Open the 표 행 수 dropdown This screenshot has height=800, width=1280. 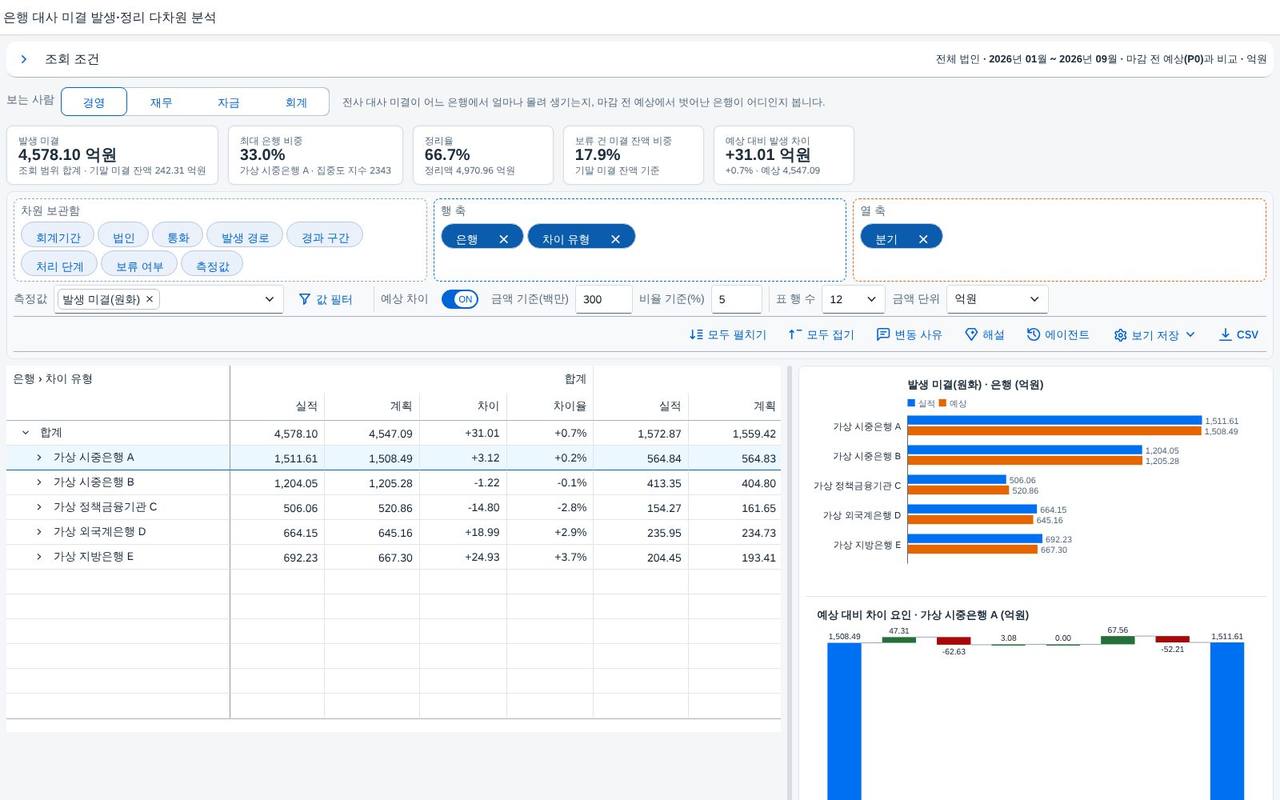[853, 299]
